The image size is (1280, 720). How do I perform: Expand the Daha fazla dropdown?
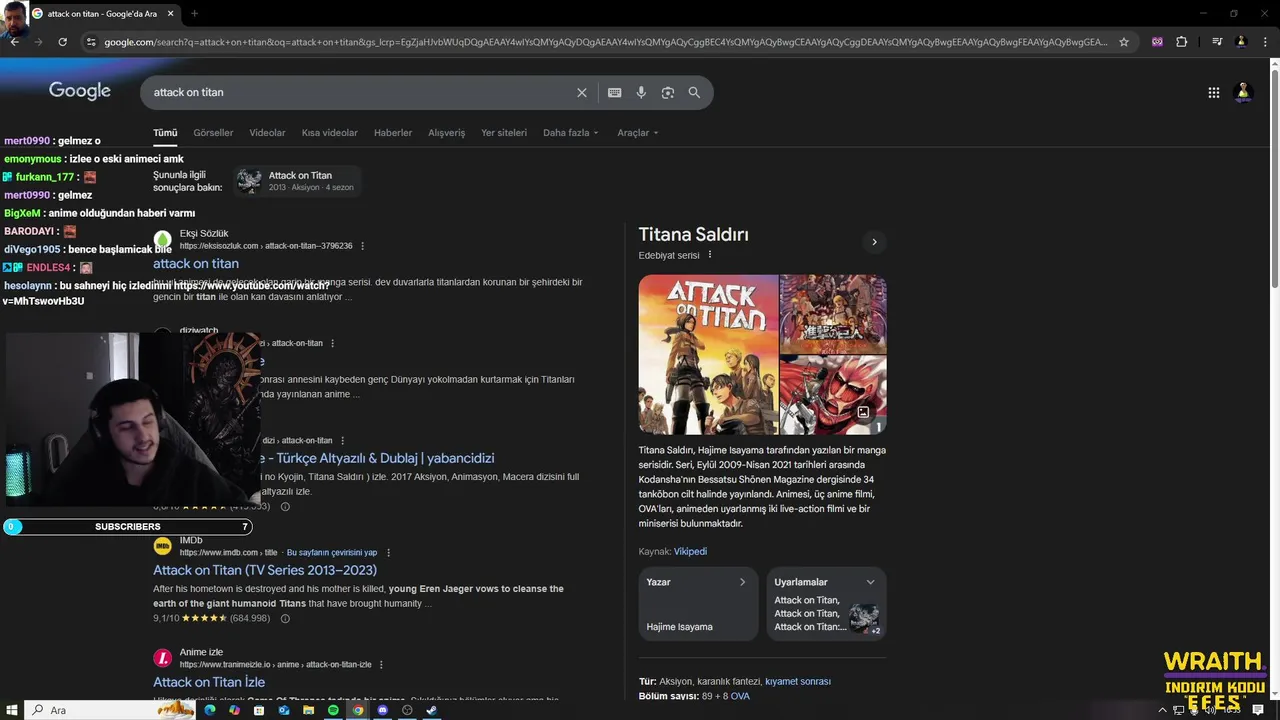pyautogui.click(x=571, y=133)
